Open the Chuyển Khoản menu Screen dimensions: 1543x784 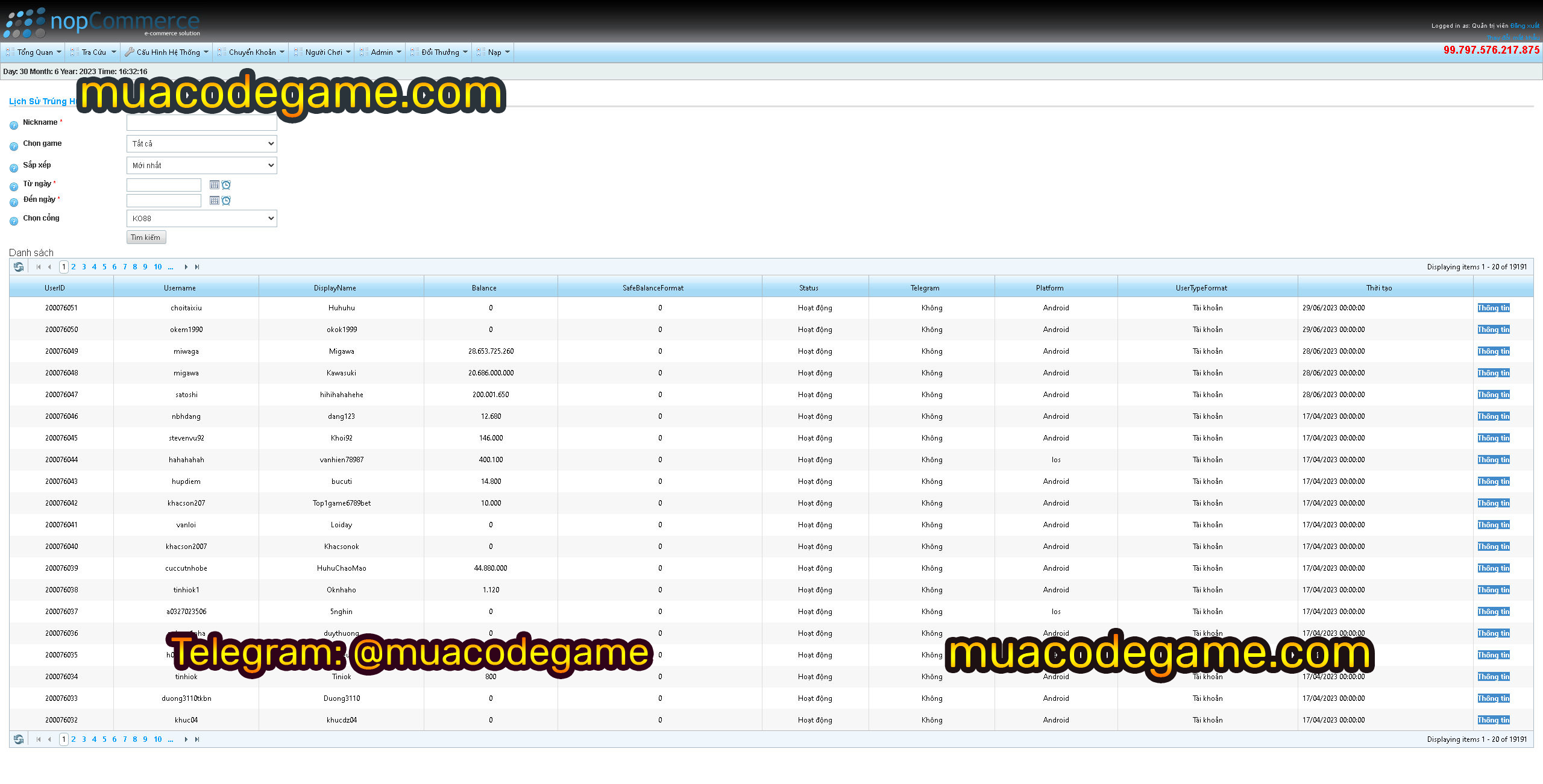pyautogui.click(x=251, y=52)
